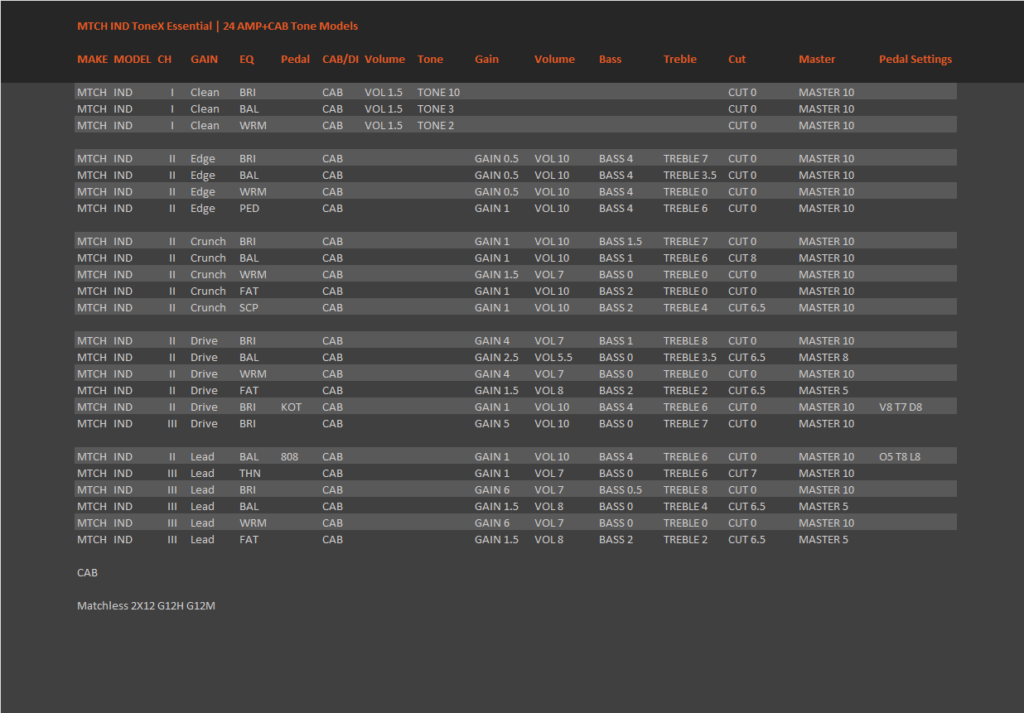Click the GAIN column header in uppercase

click(204, 59)
